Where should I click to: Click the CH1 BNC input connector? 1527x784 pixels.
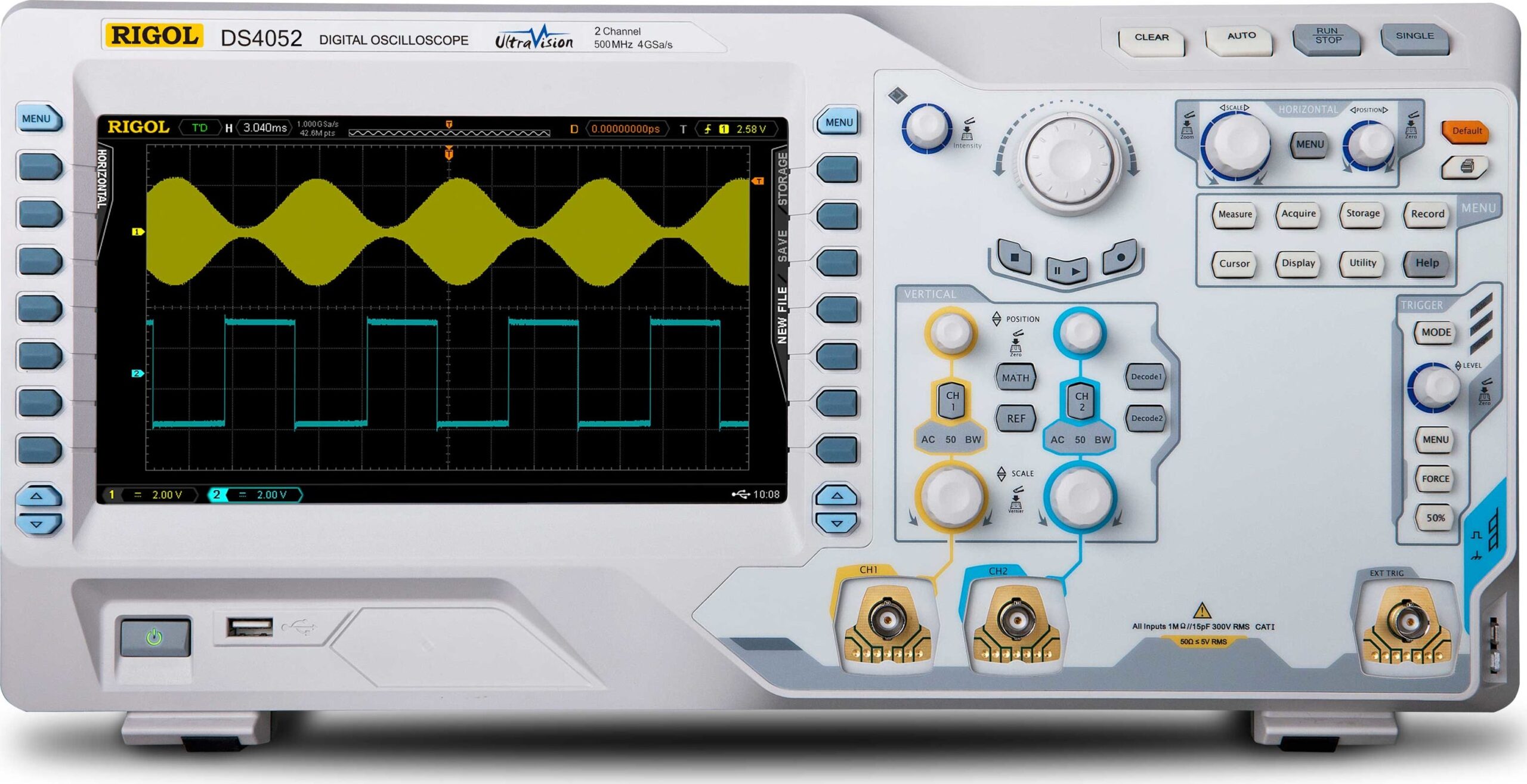coord(887,620)
